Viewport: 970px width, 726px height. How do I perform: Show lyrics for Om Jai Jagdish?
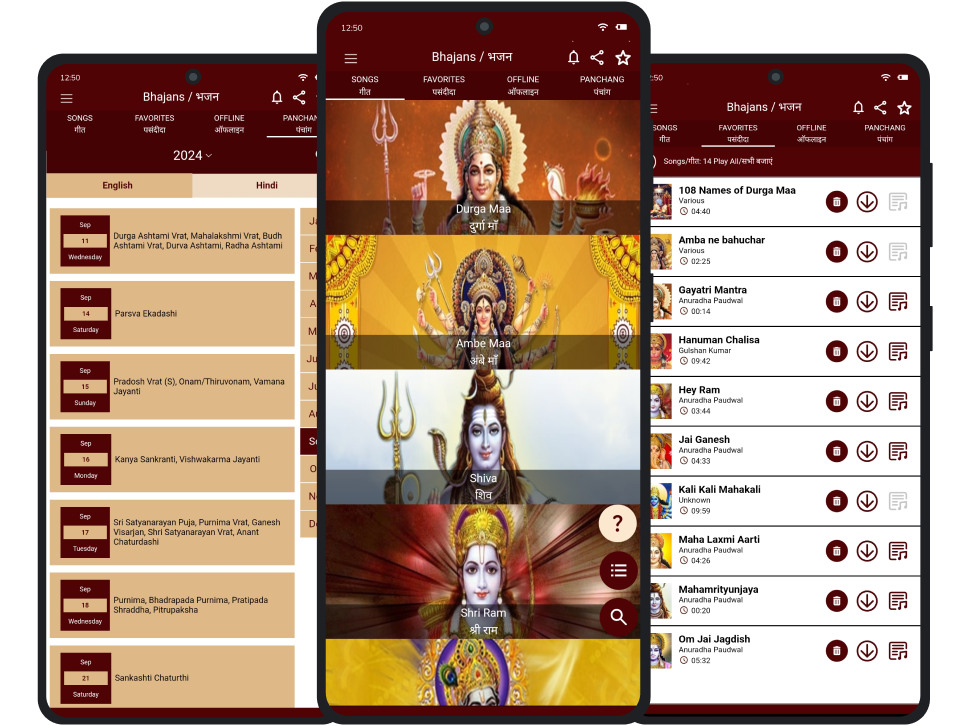click(898, 651)
